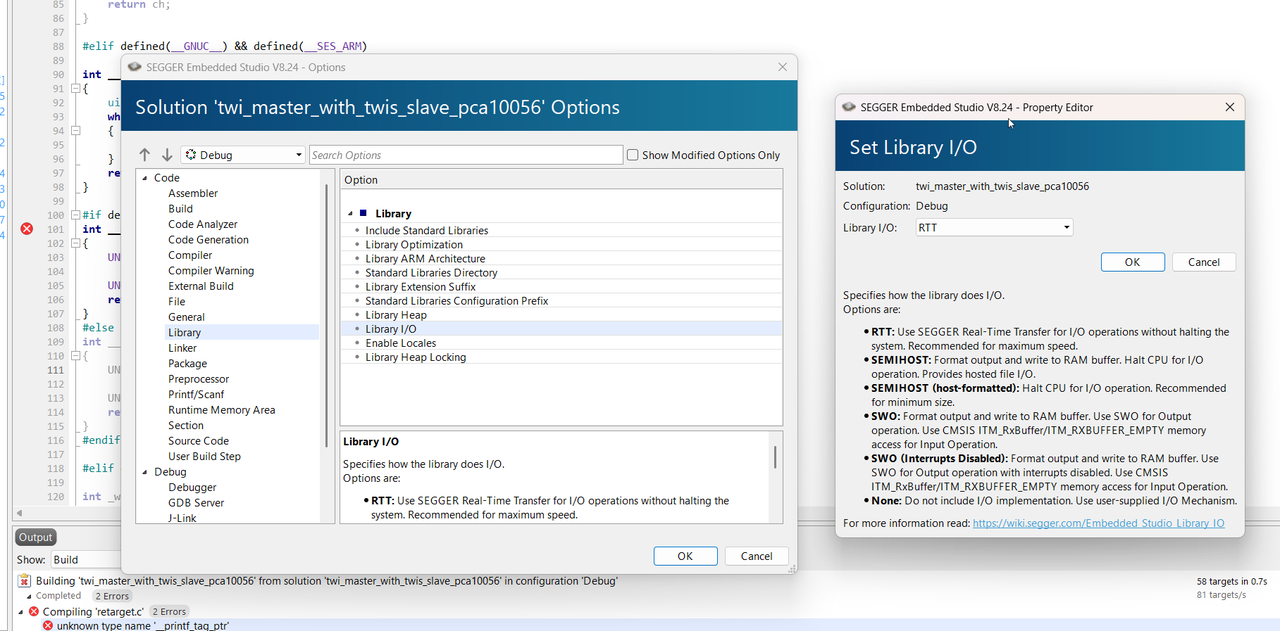1280x631 pixels.
Task: Collapse the Library option group
Action: pos(351,213)
